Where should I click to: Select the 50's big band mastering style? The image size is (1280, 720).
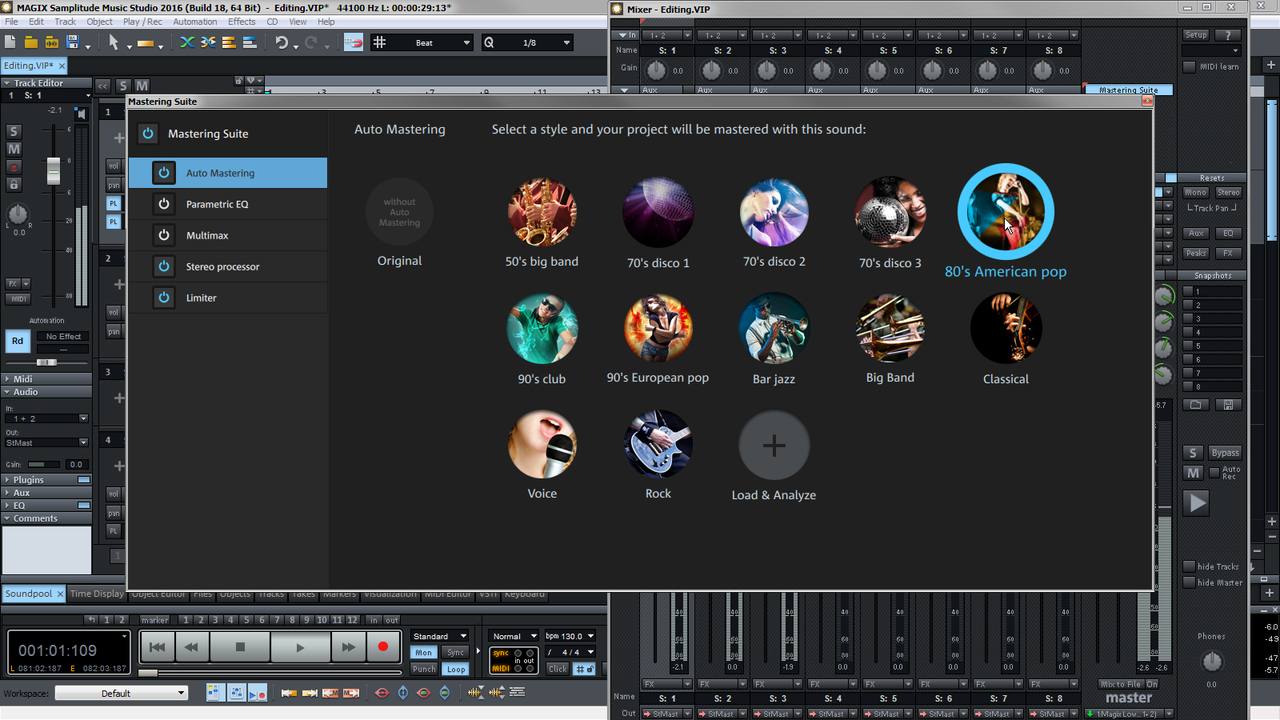(542, 212)
